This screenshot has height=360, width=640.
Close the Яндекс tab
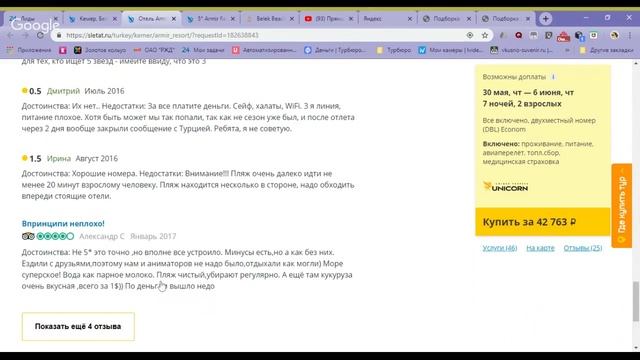tap(410, 19)
